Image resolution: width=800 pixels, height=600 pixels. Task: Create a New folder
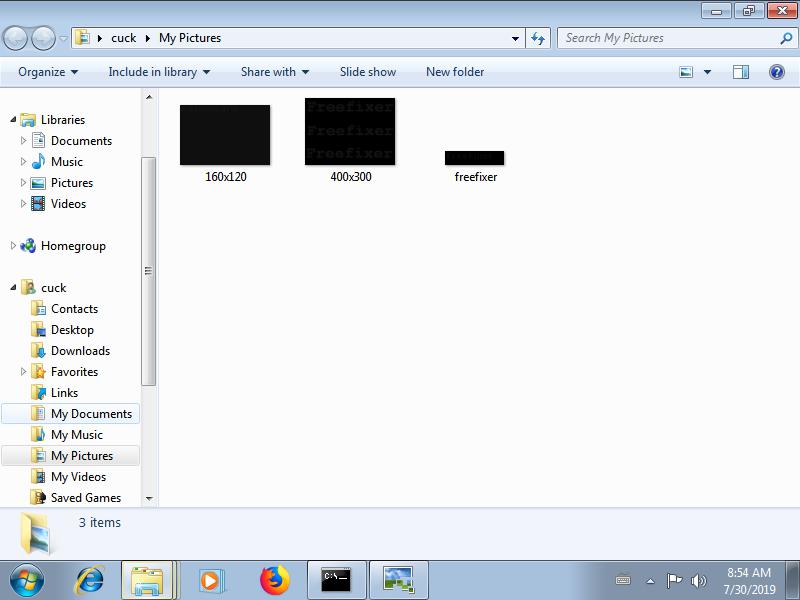(x=455, y=72)
